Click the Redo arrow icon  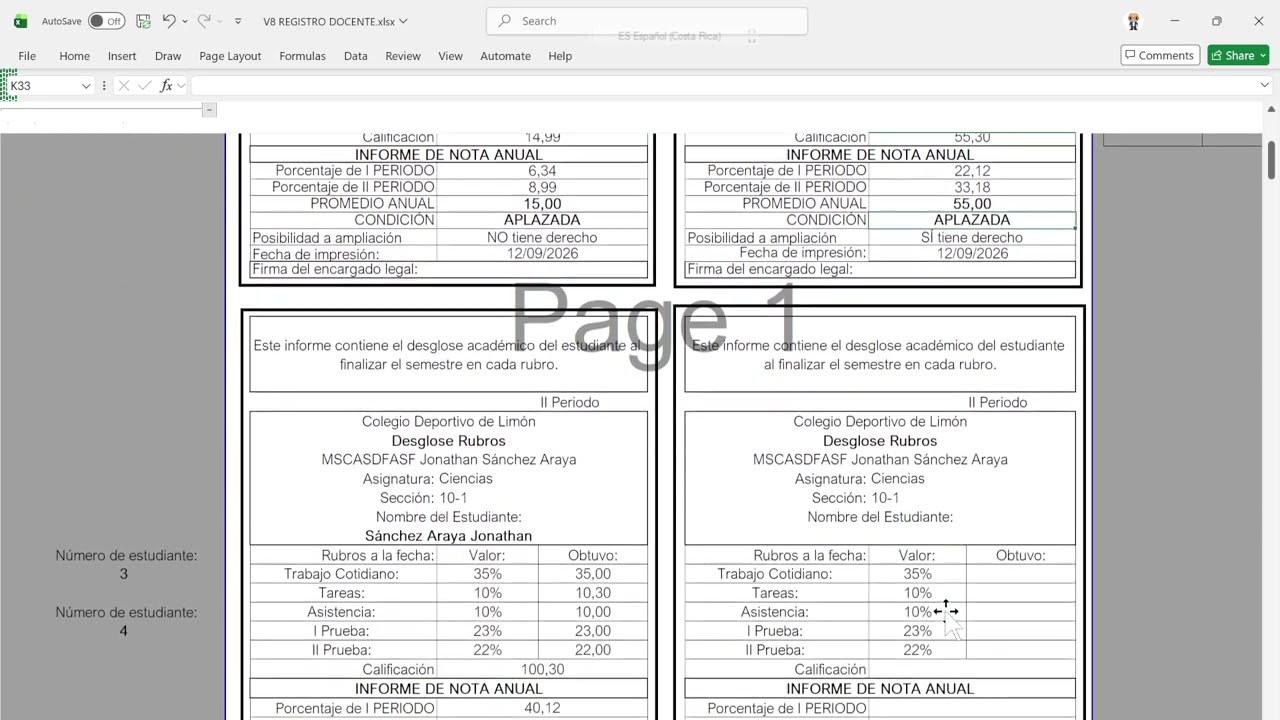click(204, 21)
